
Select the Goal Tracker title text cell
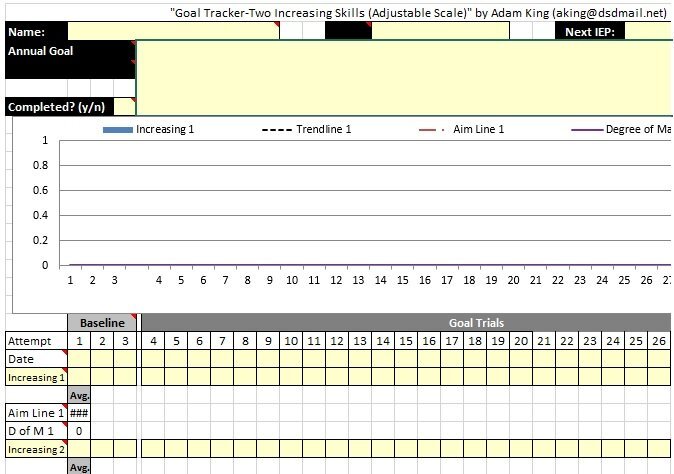coord(418,12)
